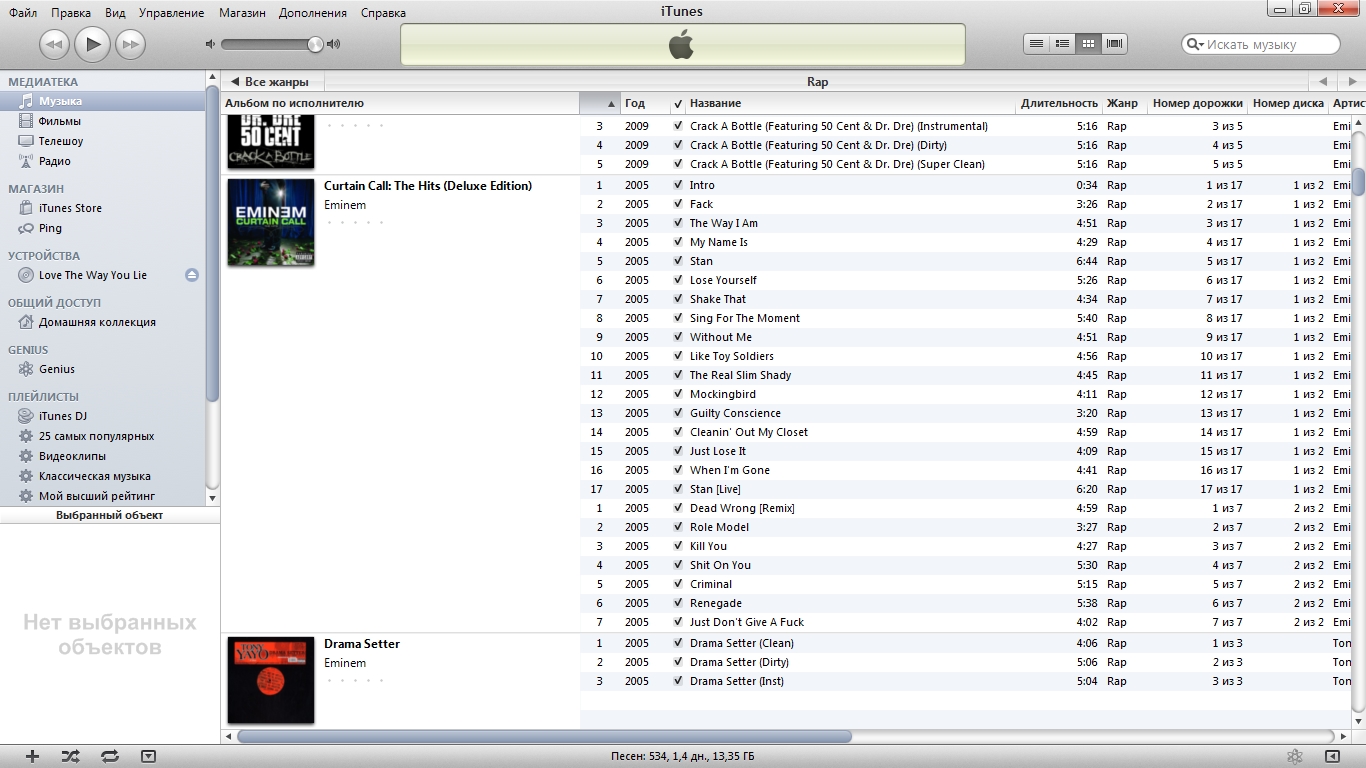1366x768 pixels.
Task: Click the Выбранный объект panel header
Action: coord(110,515)
